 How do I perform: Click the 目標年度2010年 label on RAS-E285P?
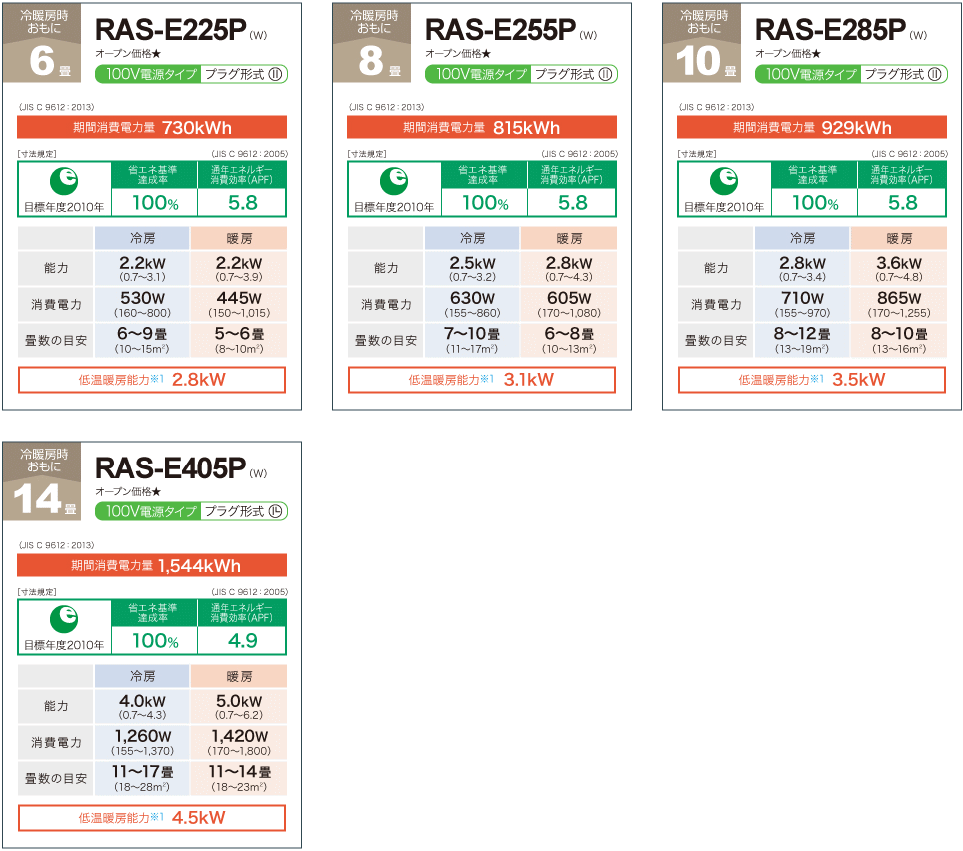(x=724, y=208)
